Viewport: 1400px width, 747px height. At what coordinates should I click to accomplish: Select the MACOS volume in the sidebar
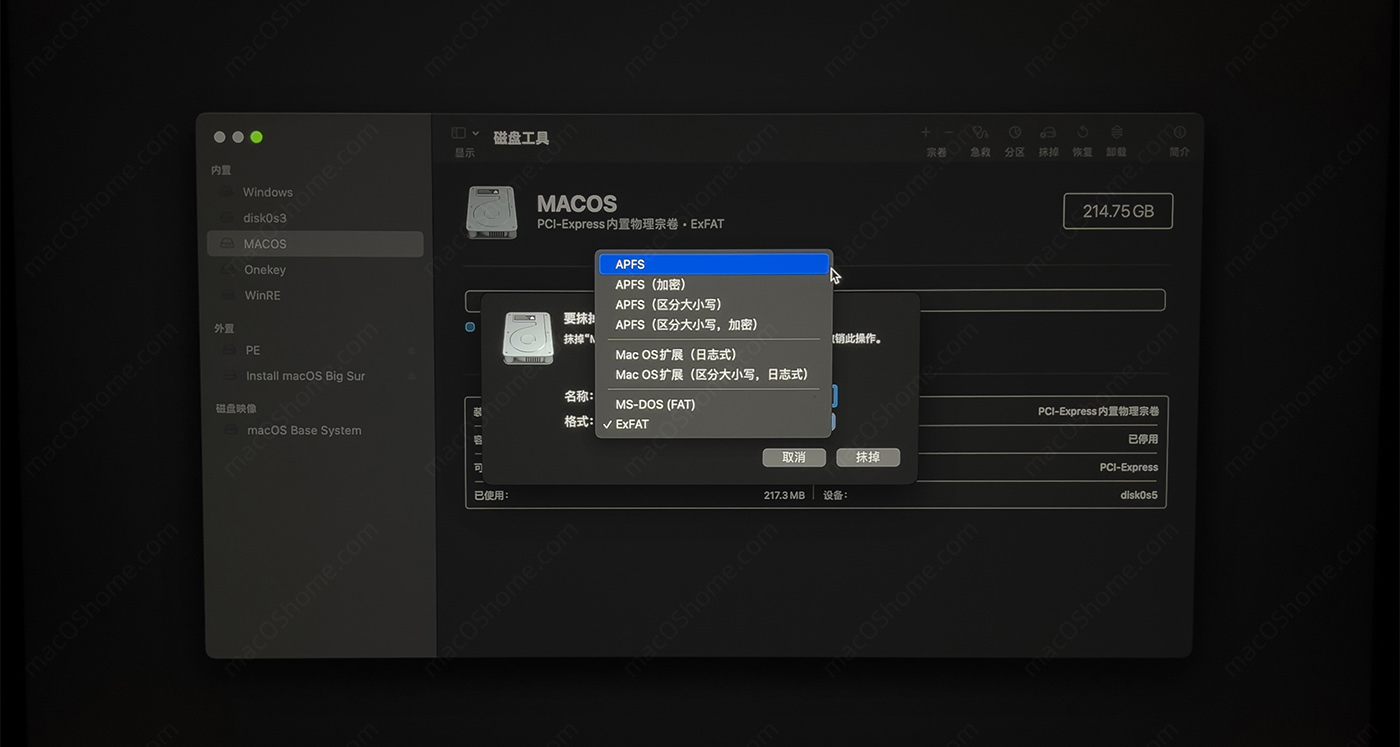point(315,244)
